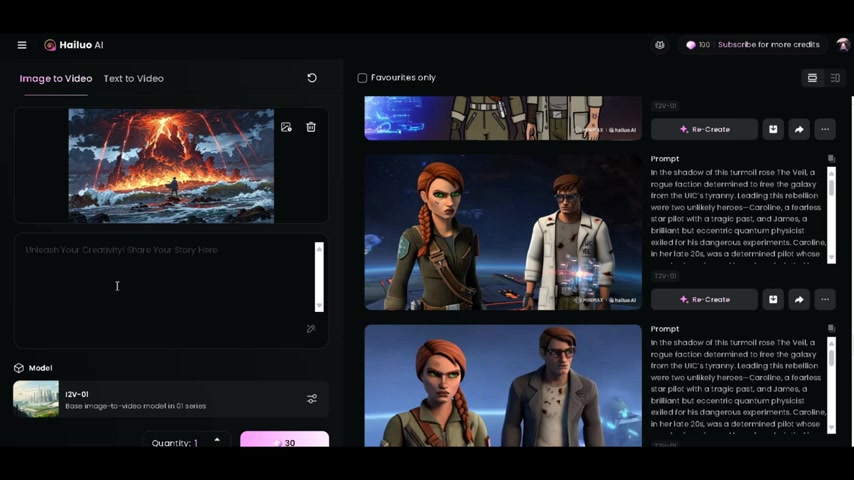Click Subscribe for more credits
854x480 pixels.
pyautogui.click(x=768, y=45)
